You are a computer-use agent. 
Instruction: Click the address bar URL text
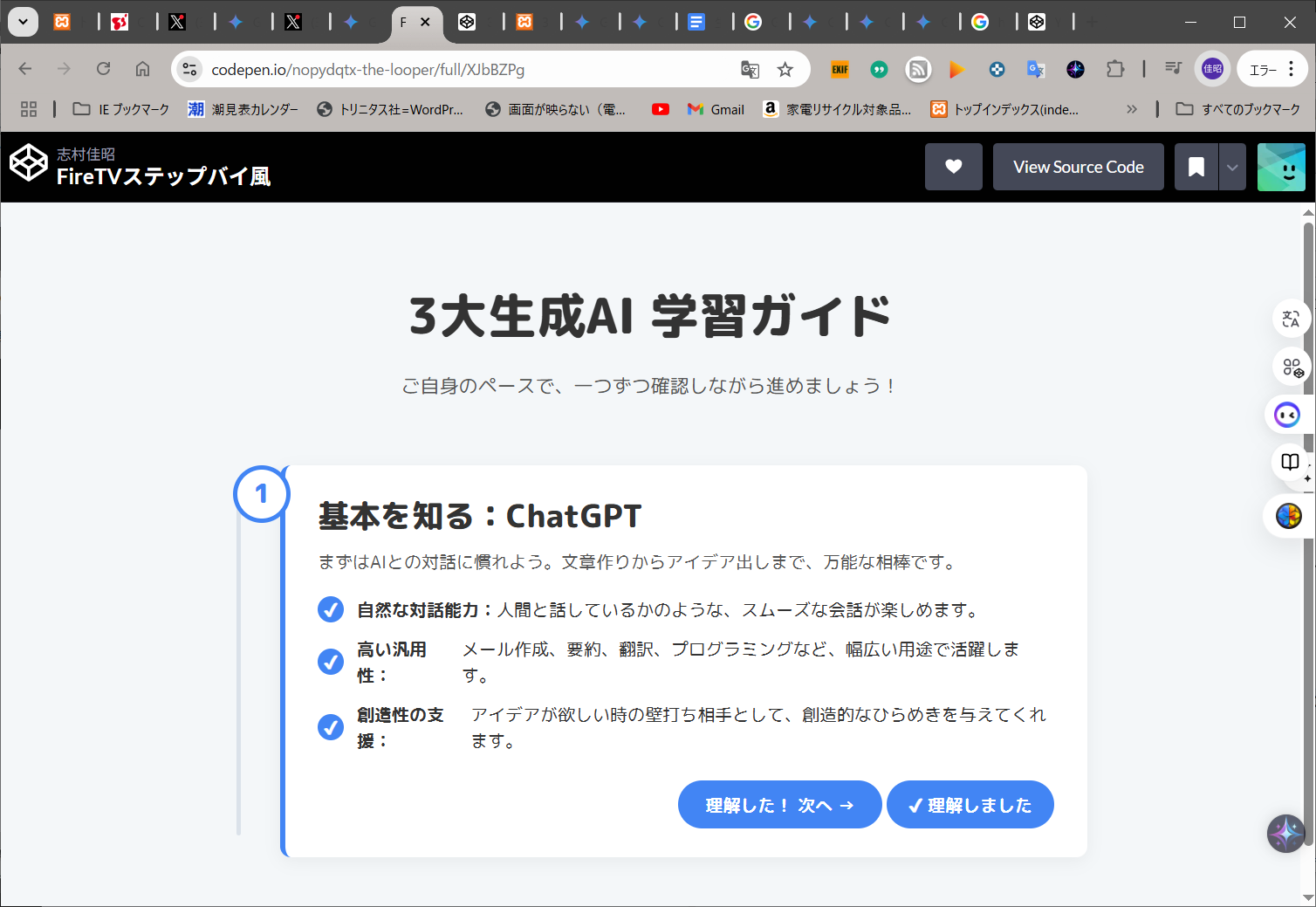[x=368, y=70]
